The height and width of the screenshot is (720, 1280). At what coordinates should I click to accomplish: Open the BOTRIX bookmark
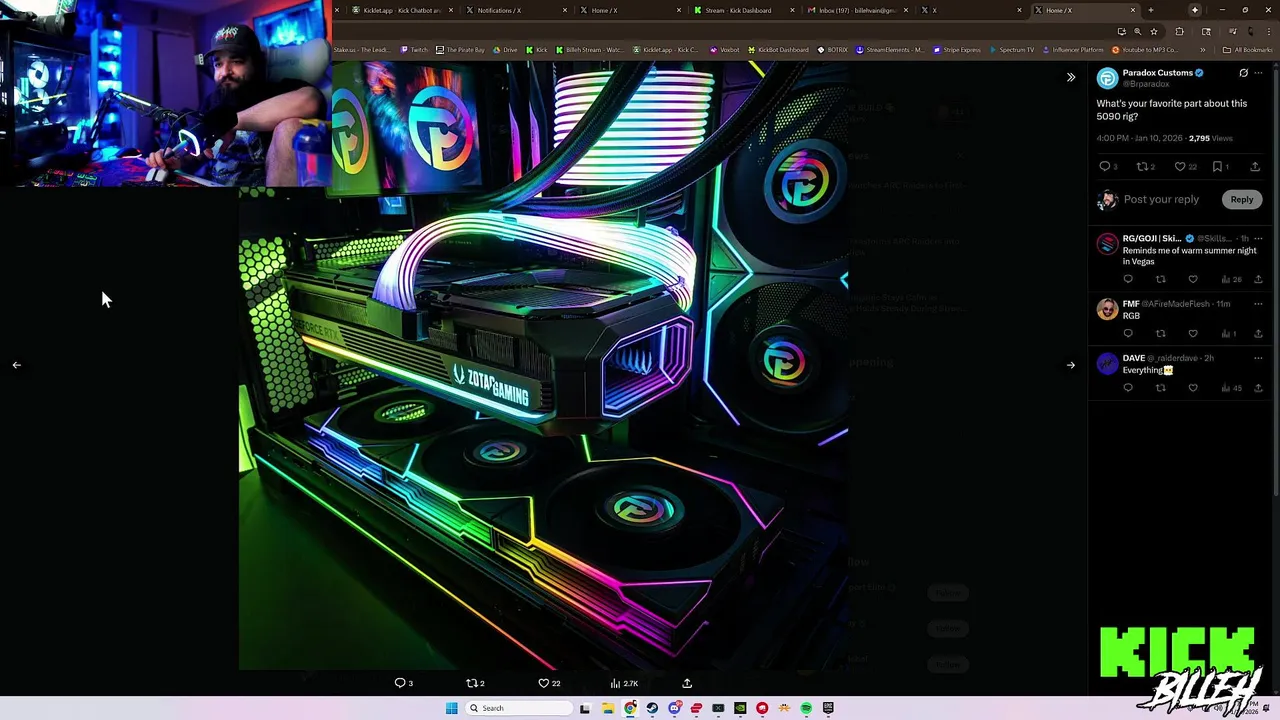(832, 50)
